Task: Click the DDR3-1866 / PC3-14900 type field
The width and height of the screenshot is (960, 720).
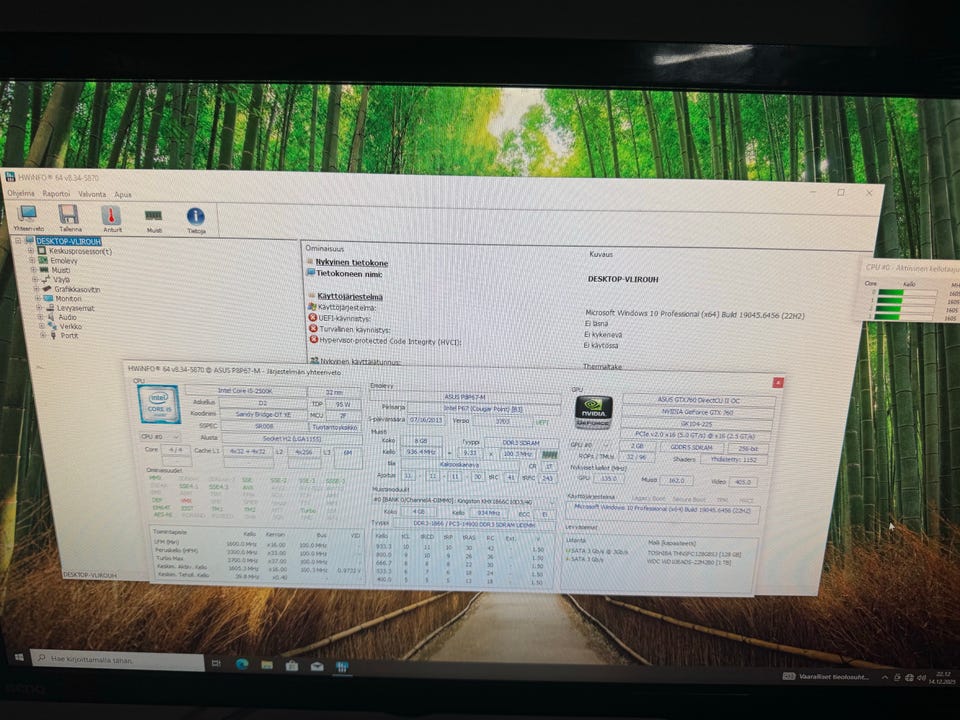Action: [x=473, y=524]
